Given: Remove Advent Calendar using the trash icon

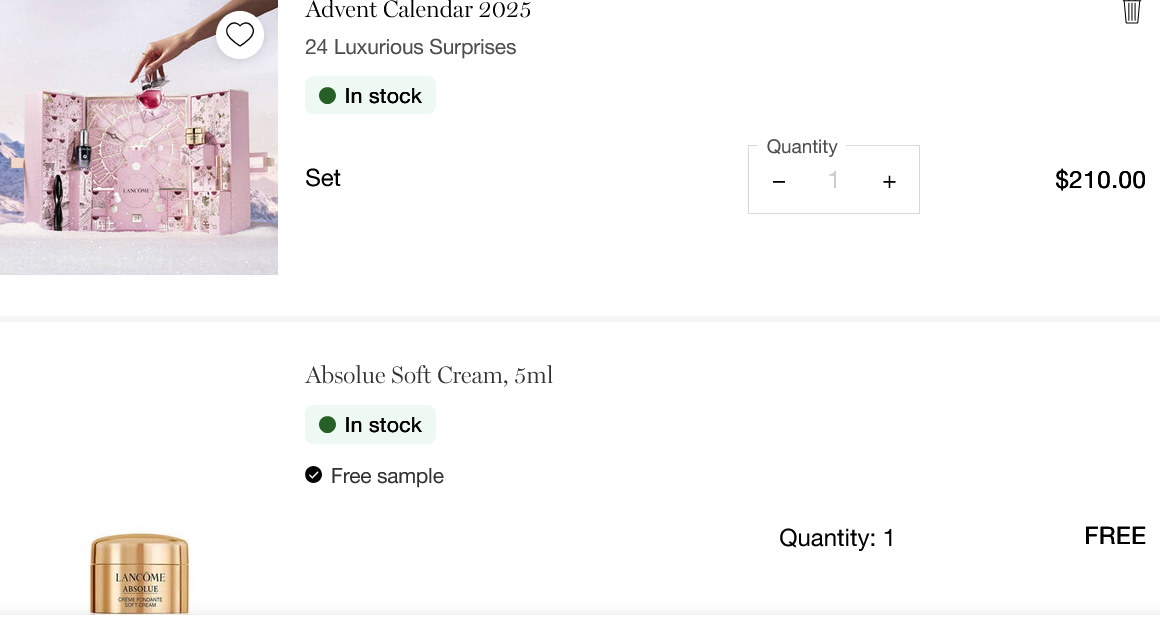Looking at the screenshot, I should [x=1131, y=11].
